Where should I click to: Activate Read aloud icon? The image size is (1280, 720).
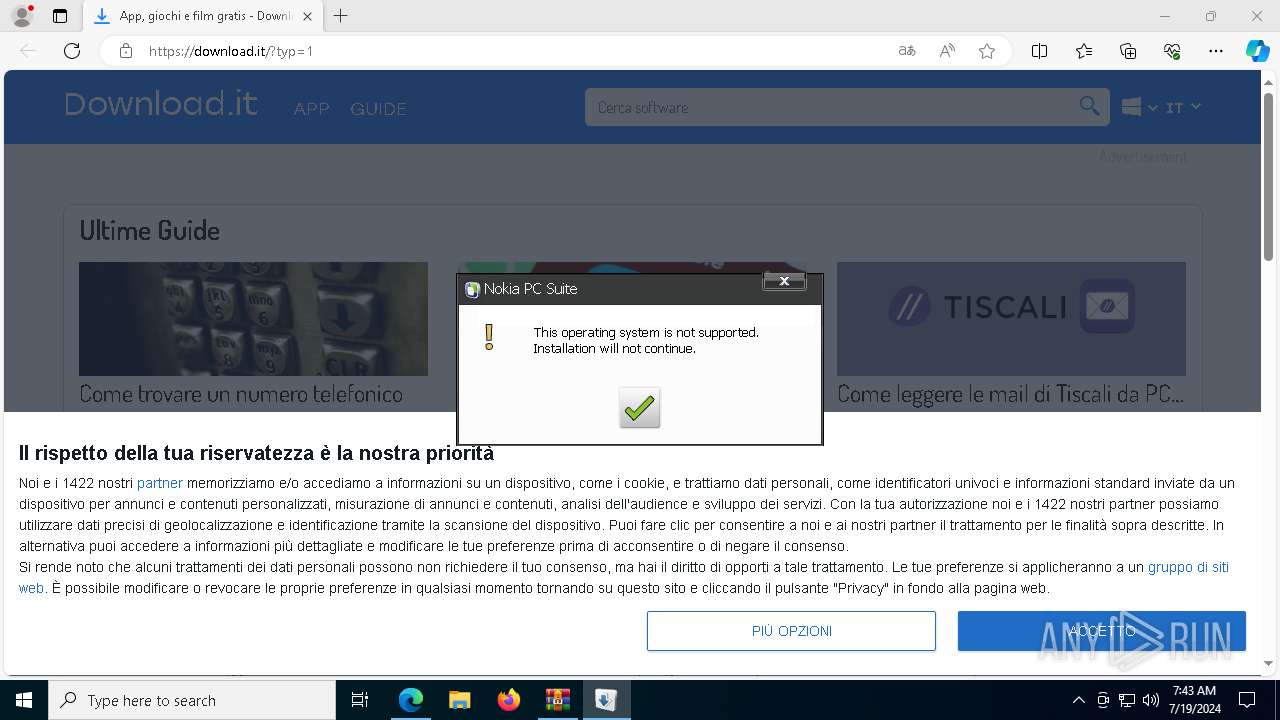pos(947,51)
